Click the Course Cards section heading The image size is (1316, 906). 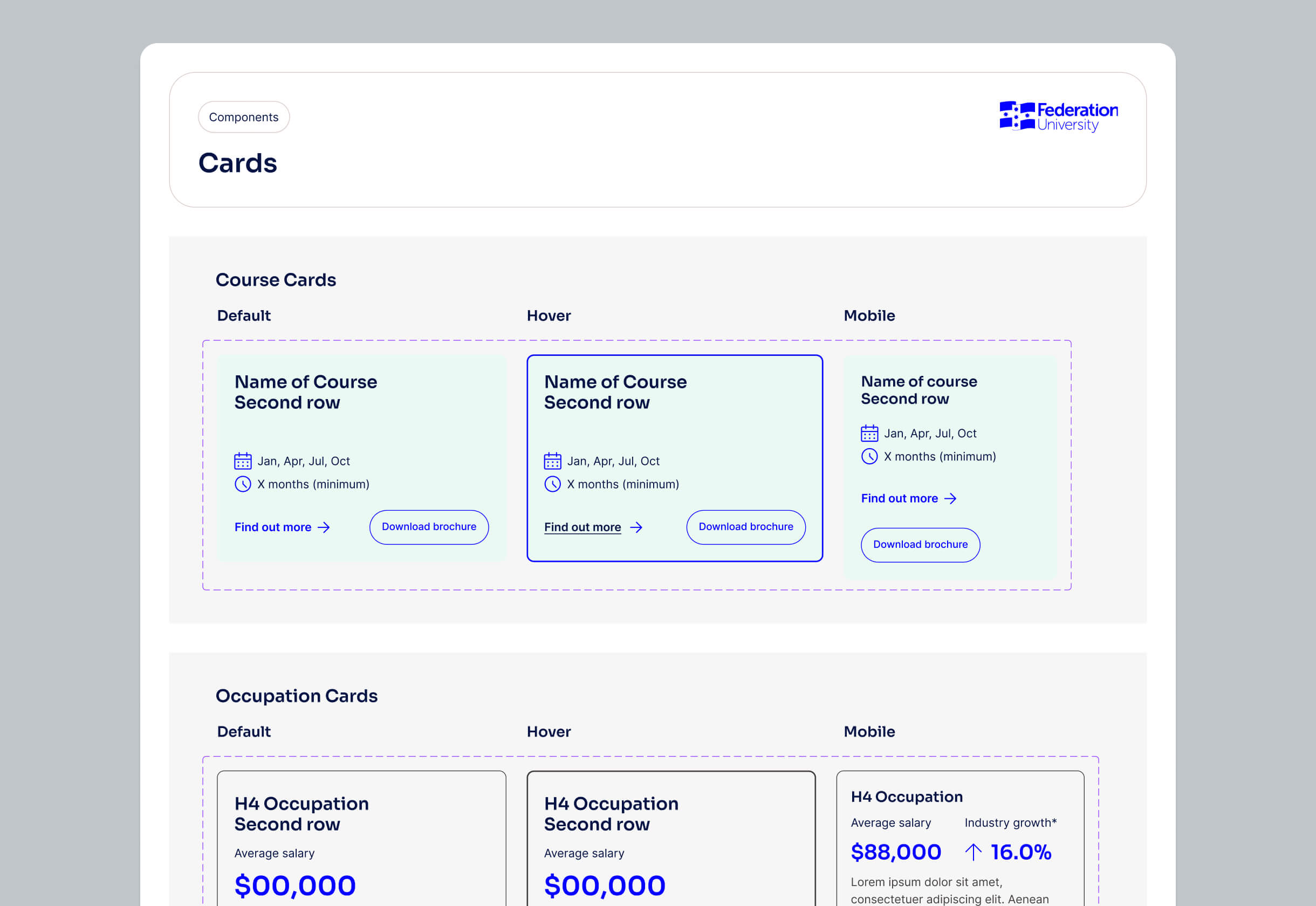coord(276,280)
